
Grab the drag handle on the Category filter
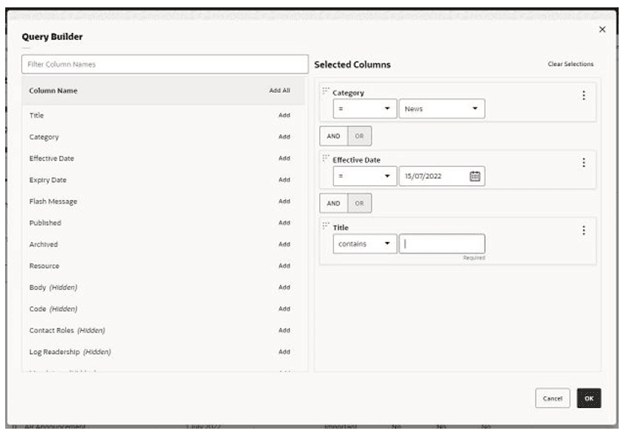(x=326, y=91)
